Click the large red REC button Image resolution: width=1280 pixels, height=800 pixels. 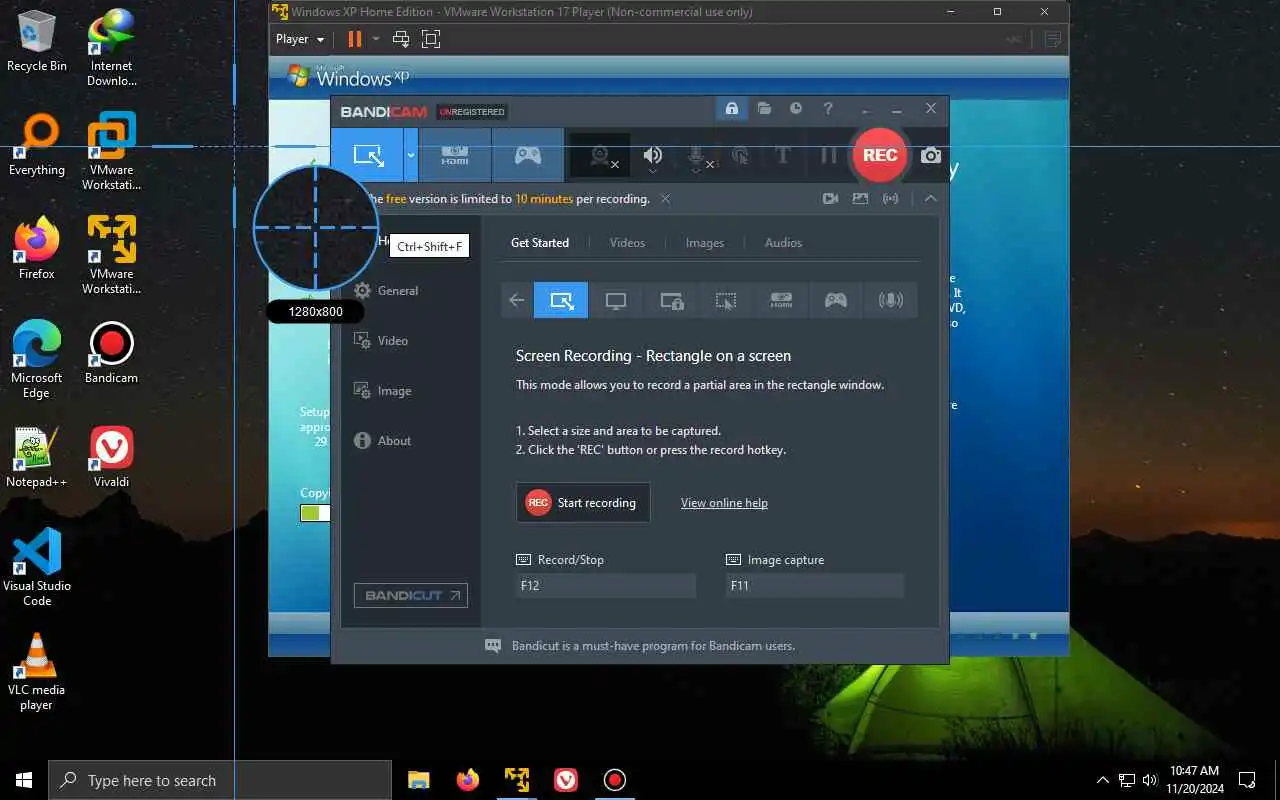tap(880, 155)
